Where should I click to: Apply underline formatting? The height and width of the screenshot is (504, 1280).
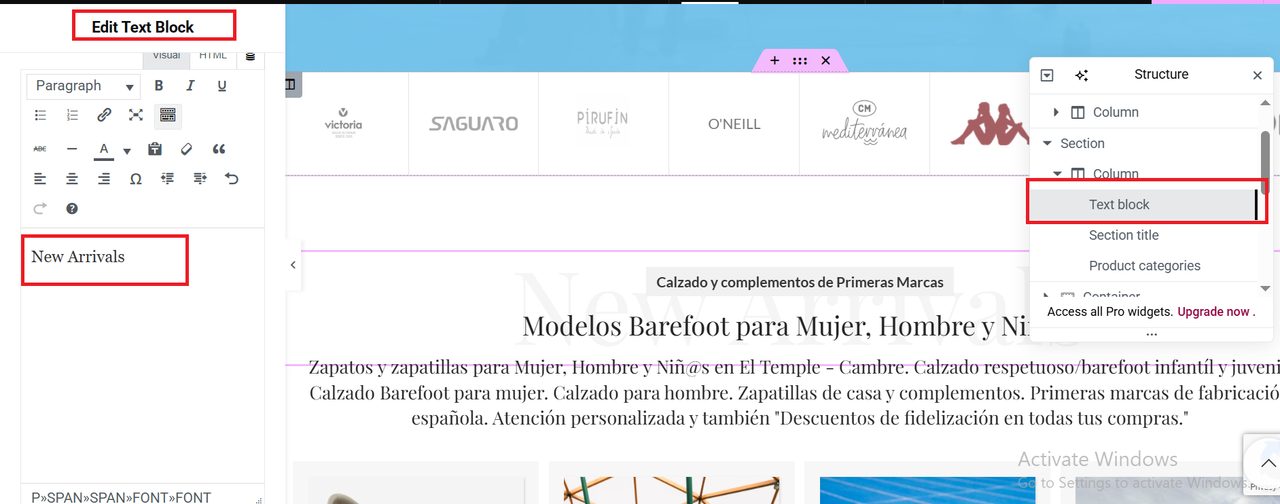coord(222,86)
